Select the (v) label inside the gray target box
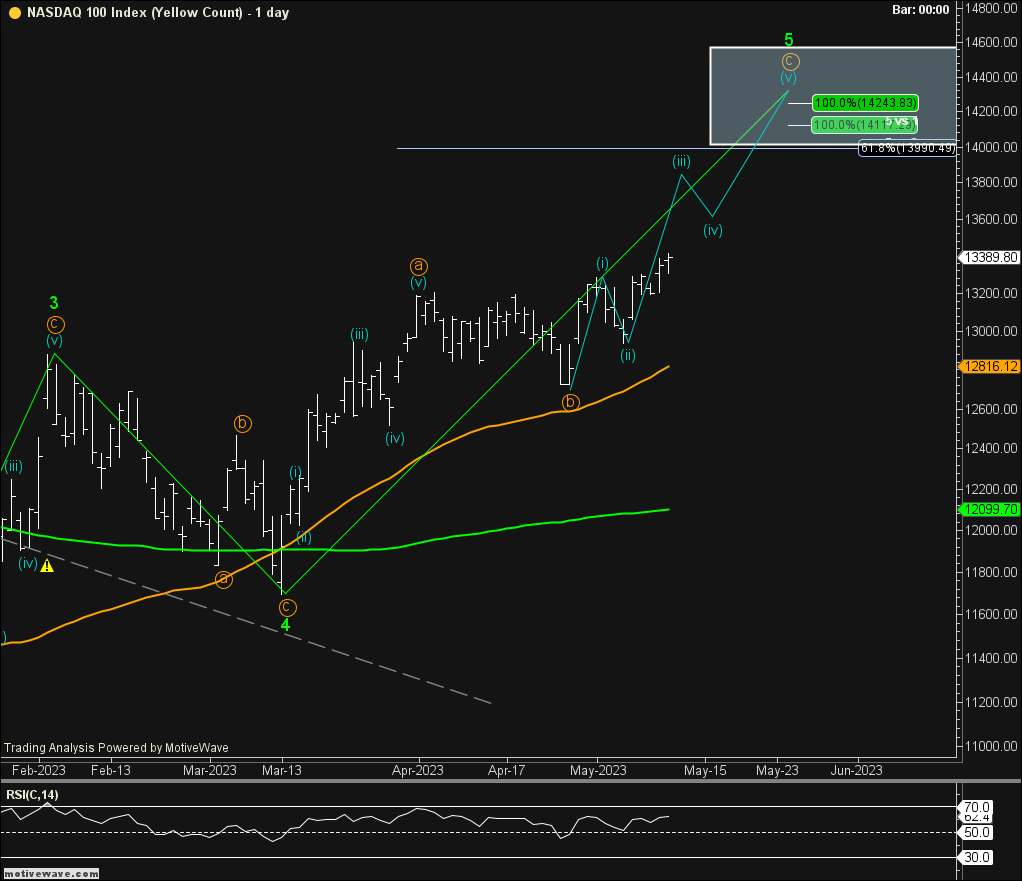1022x881 pixels. click(x=789, y=78)
